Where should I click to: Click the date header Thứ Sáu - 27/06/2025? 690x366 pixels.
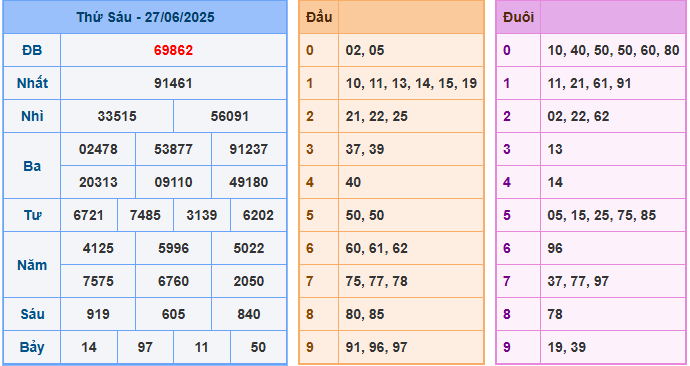point(145,17)
